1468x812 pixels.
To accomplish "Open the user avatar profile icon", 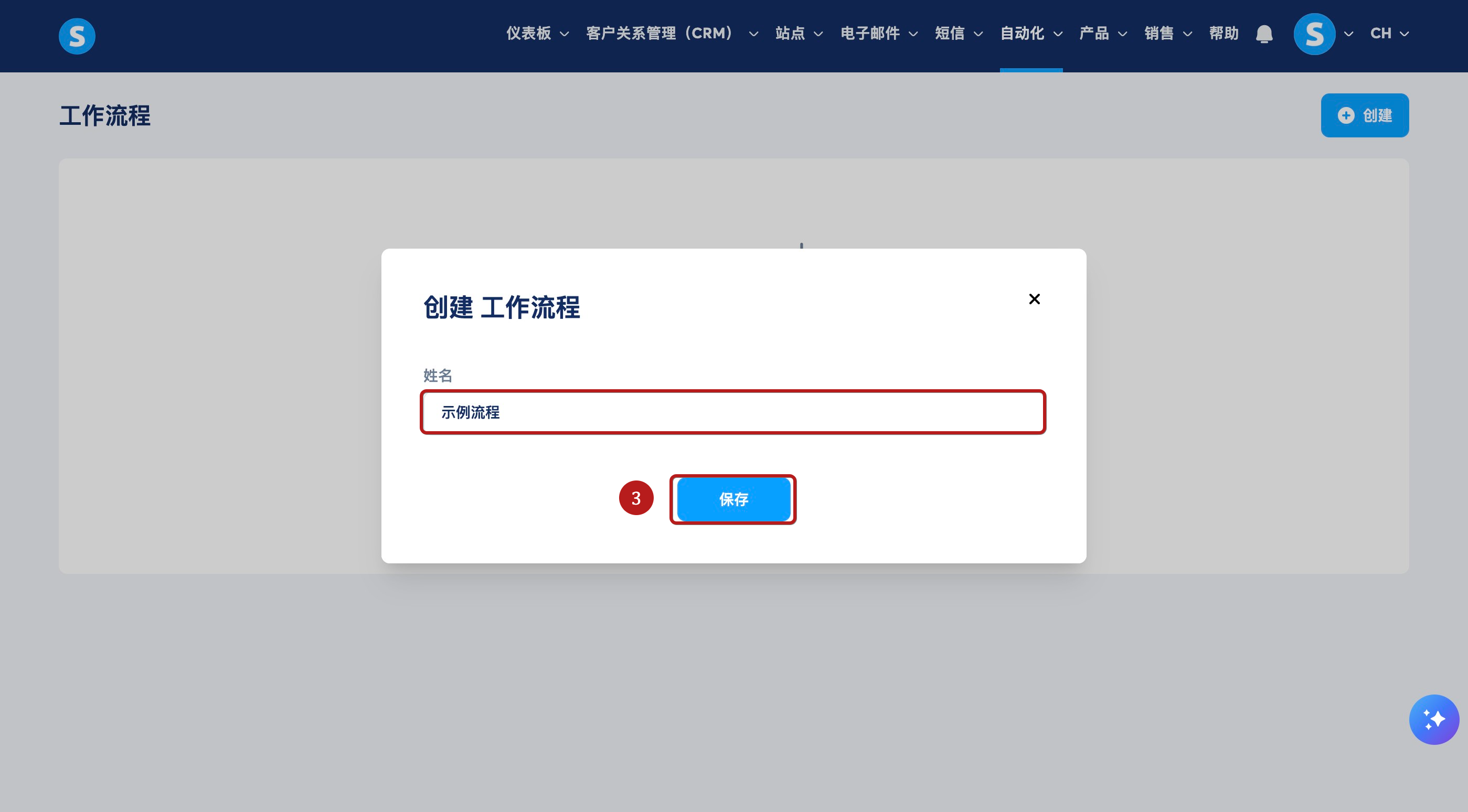I will [1314, 34].
